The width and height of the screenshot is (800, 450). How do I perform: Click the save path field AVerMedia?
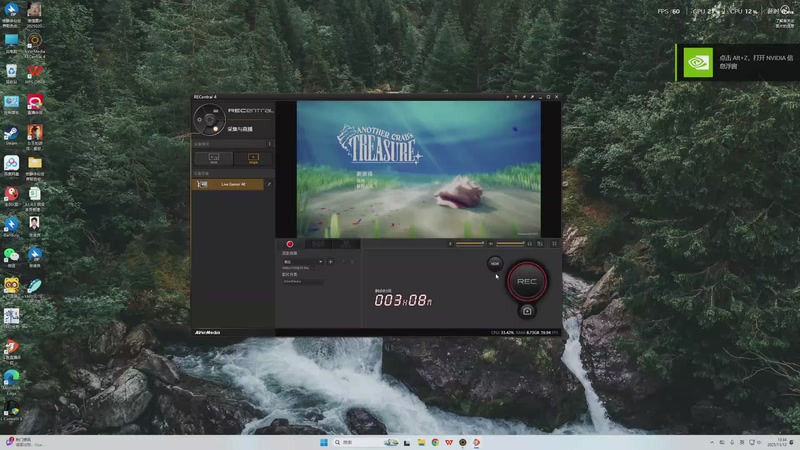pos(303,281)
